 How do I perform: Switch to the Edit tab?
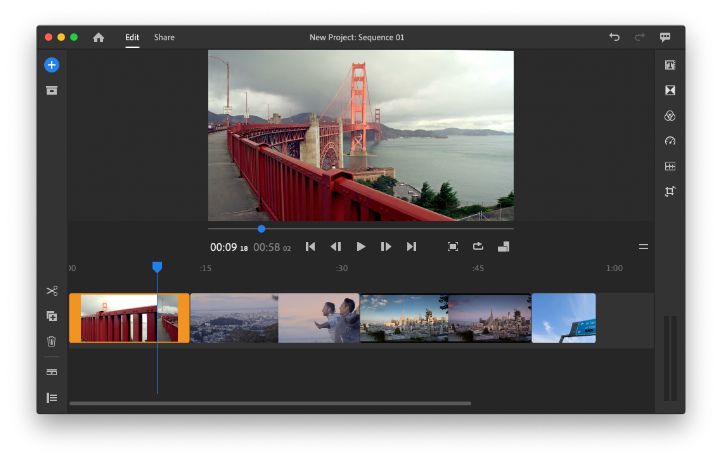click(132, 37)
